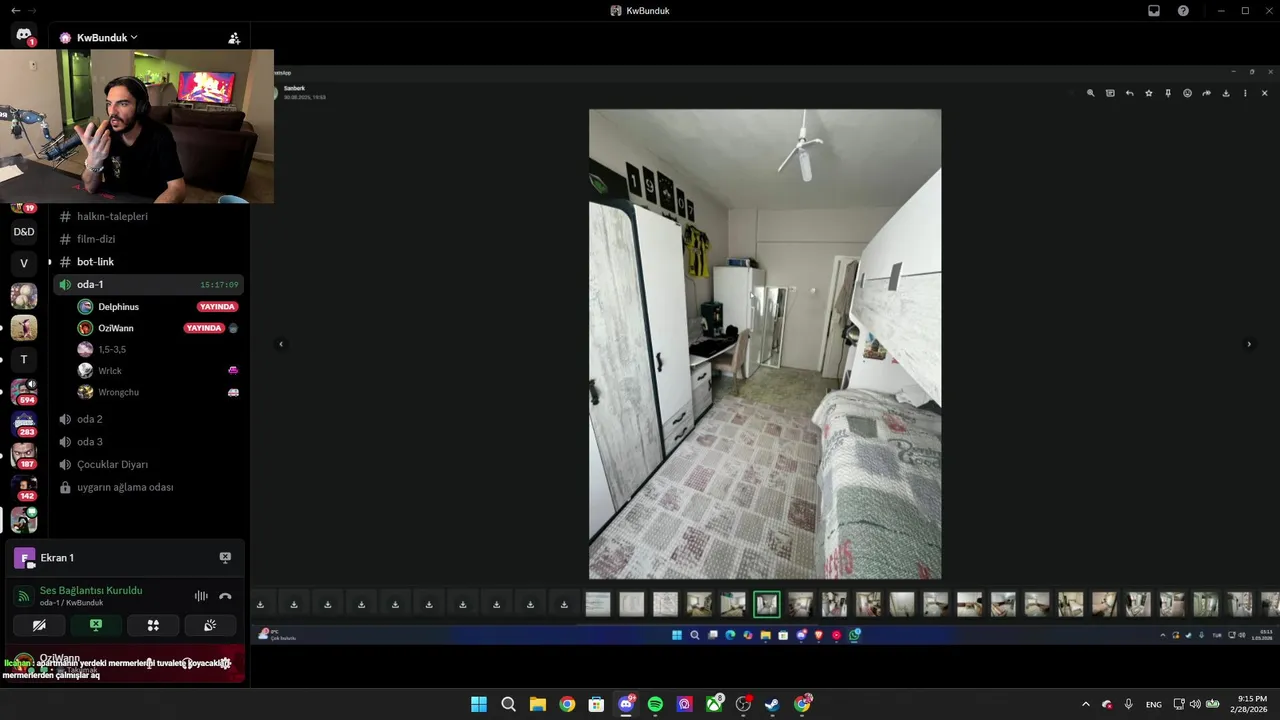Screen dimensions: 1280x720
Task: Select the highlighted green-bordered thumbnail
Action: (767, 604)
